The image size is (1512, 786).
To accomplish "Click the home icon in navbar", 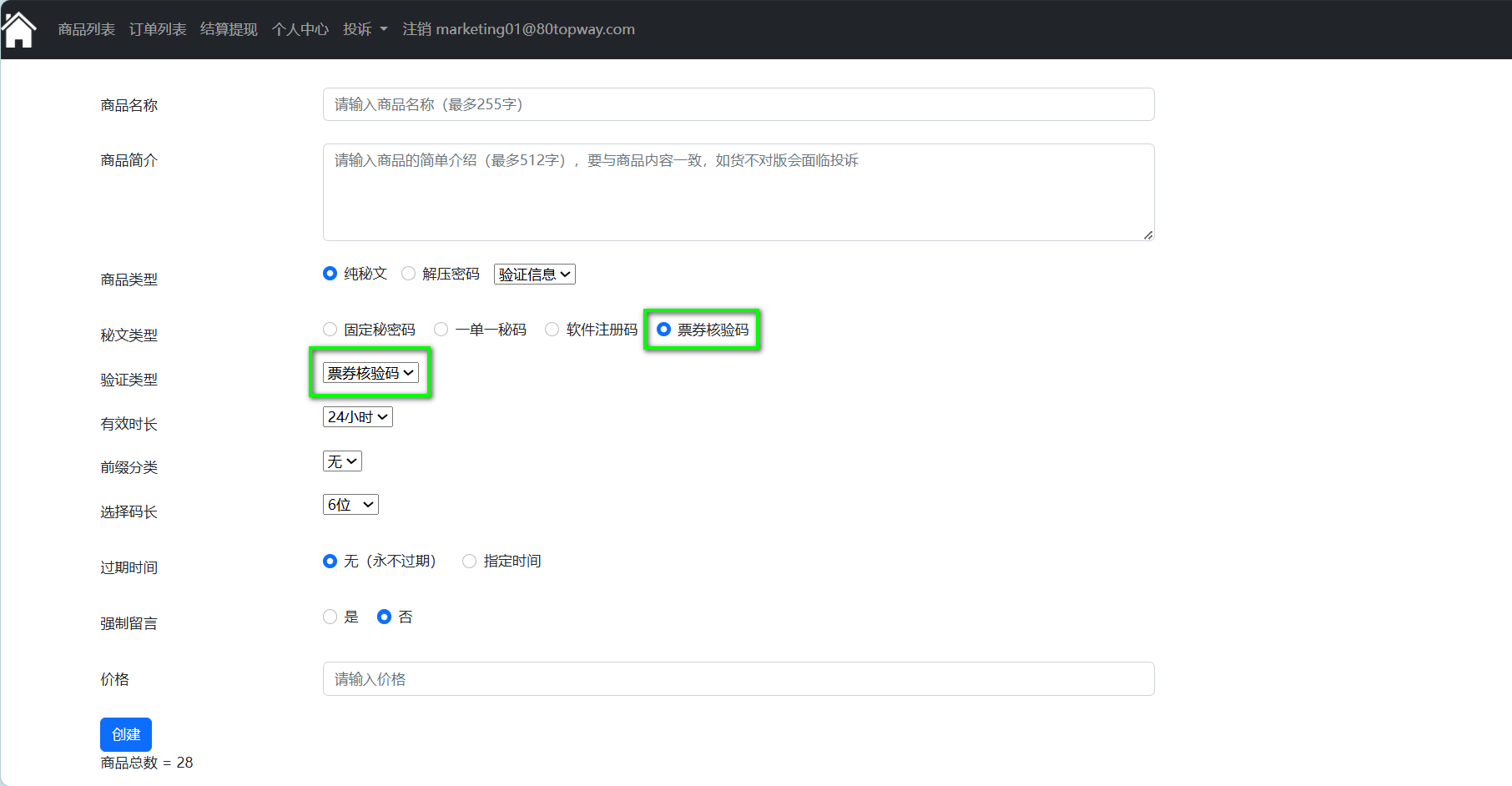I will click(19, 30).
